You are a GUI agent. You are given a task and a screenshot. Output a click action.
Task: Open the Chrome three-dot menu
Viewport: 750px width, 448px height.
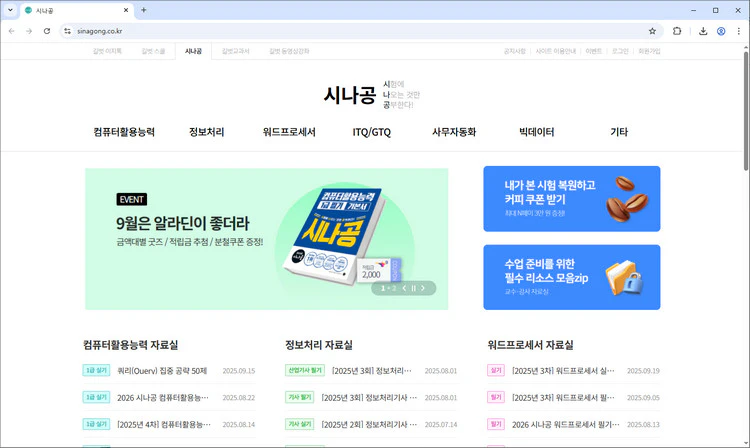738,31
